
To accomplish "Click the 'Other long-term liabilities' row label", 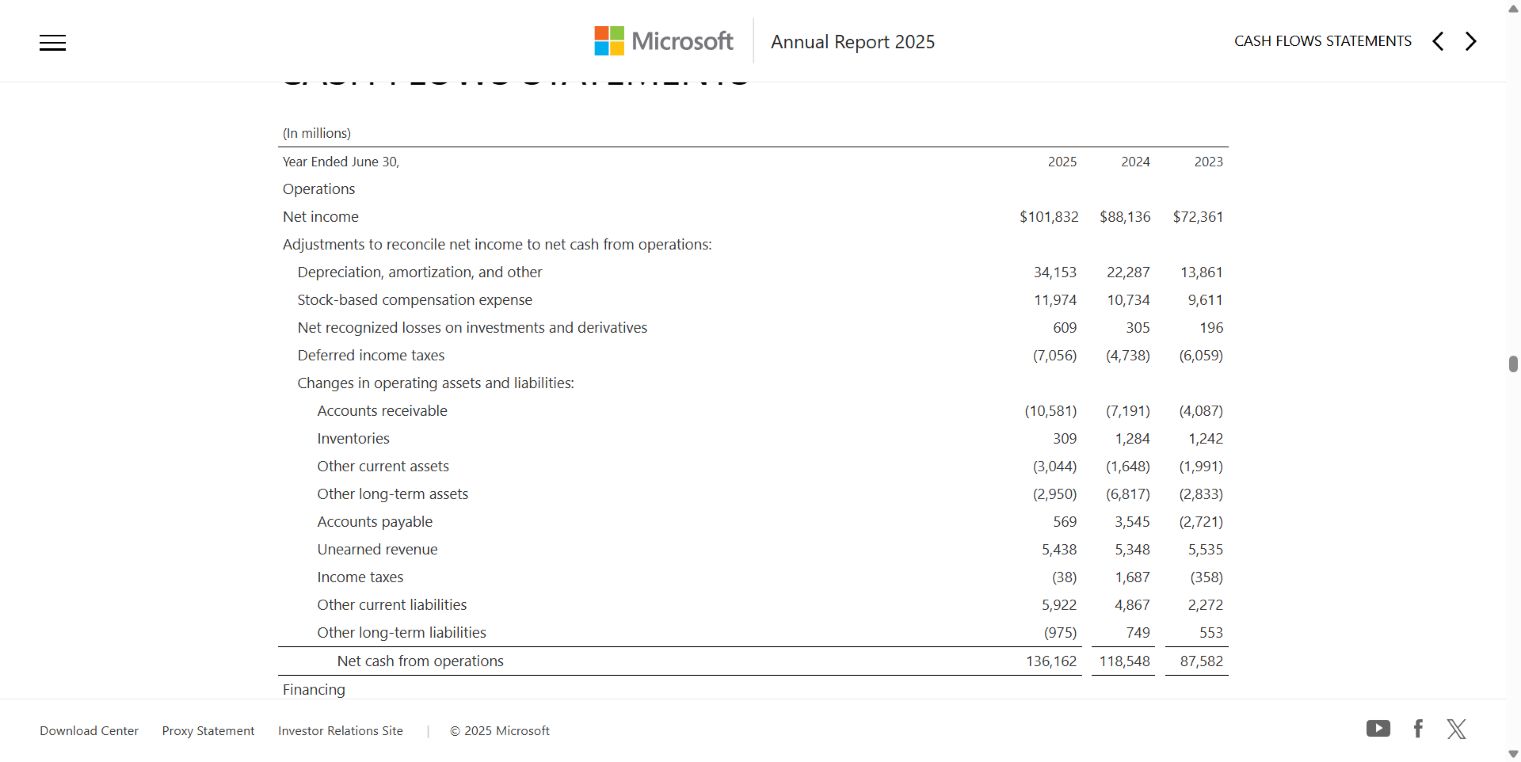I will pos(402,633).
